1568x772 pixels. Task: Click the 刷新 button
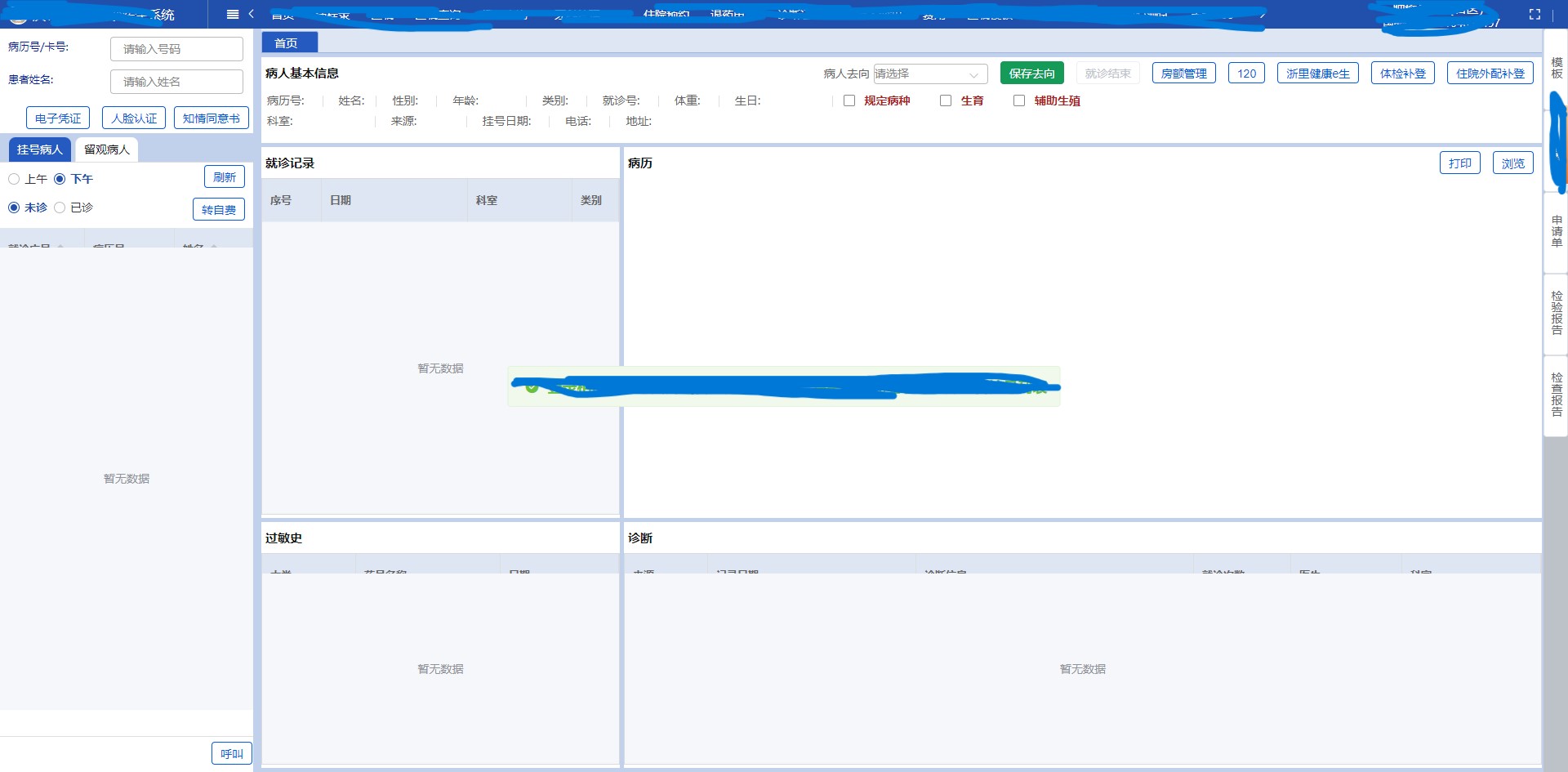coord(225,177)
